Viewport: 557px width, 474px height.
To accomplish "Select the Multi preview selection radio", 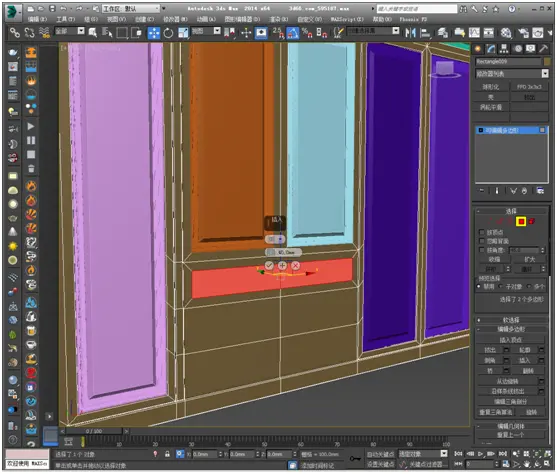I will coord(529,286).
